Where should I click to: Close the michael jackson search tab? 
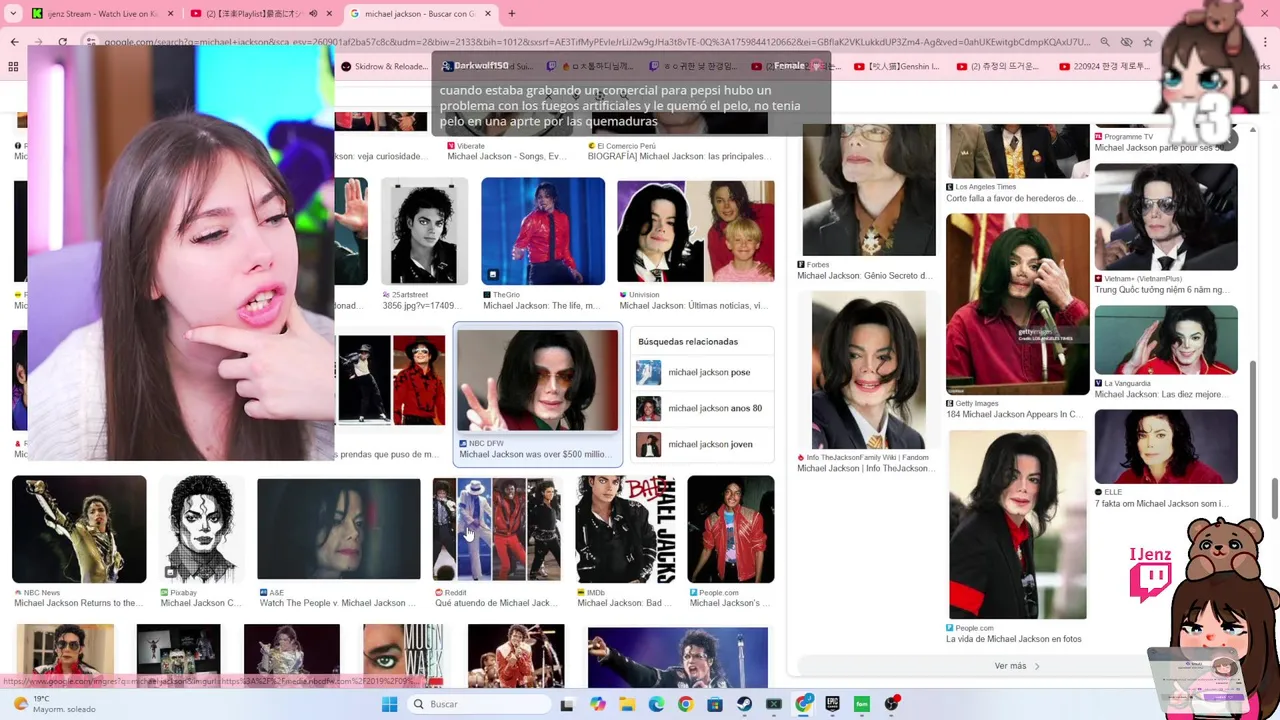tap(488, 14)
